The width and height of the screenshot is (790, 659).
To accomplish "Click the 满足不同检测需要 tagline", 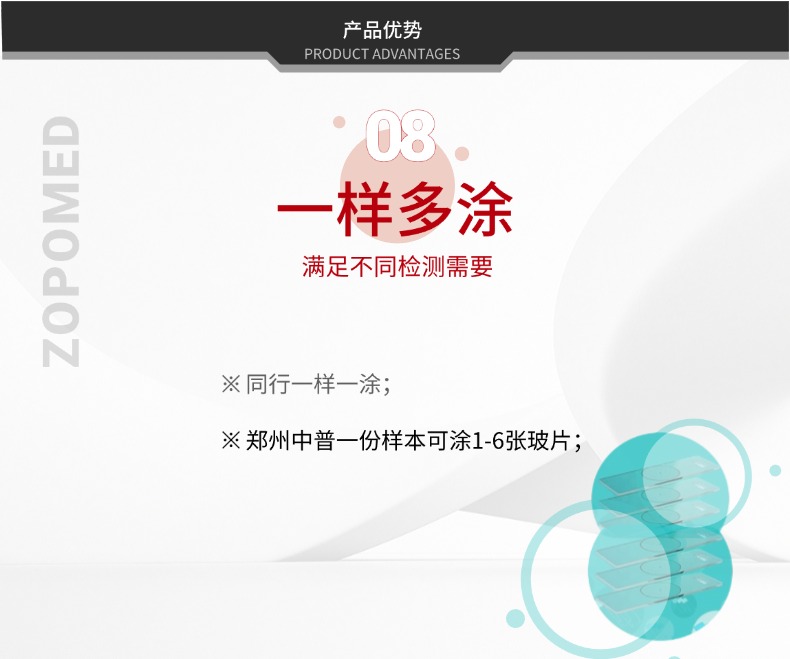I will pyautogui.click(x=397, y=267).
